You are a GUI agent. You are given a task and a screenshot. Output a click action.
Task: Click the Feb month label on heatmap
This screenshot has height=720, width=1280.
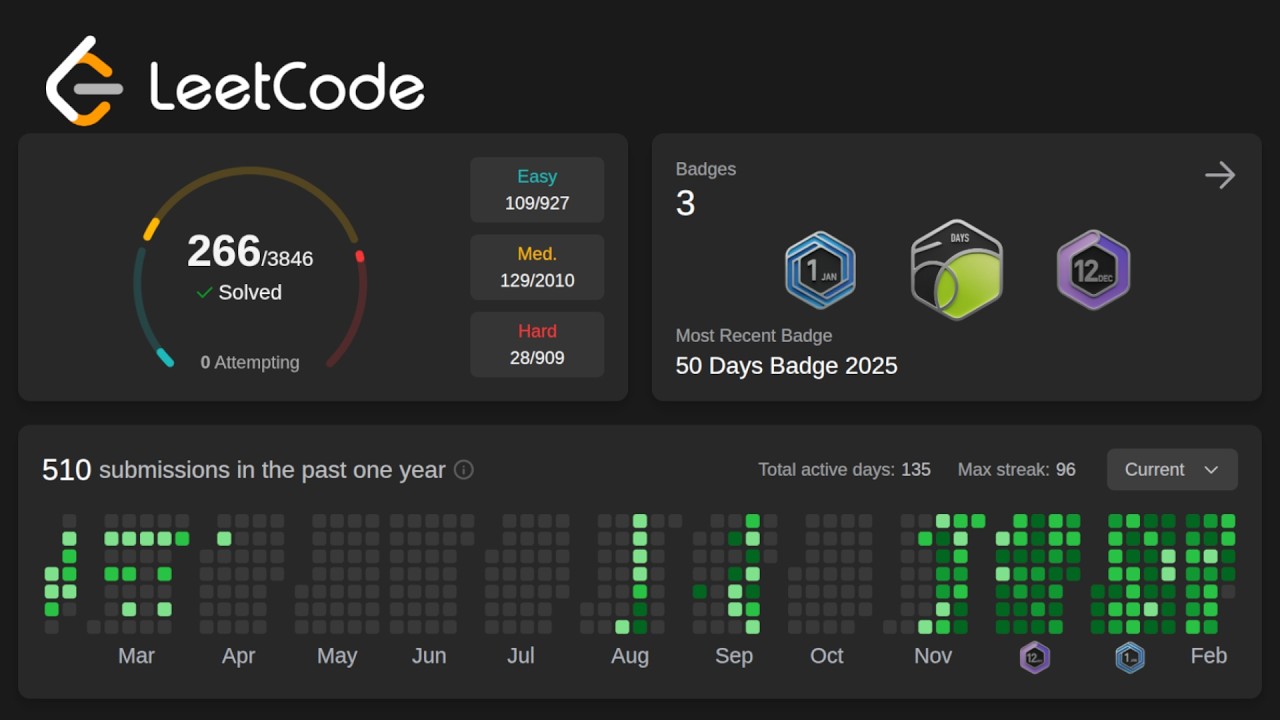tap(1208, 656)
